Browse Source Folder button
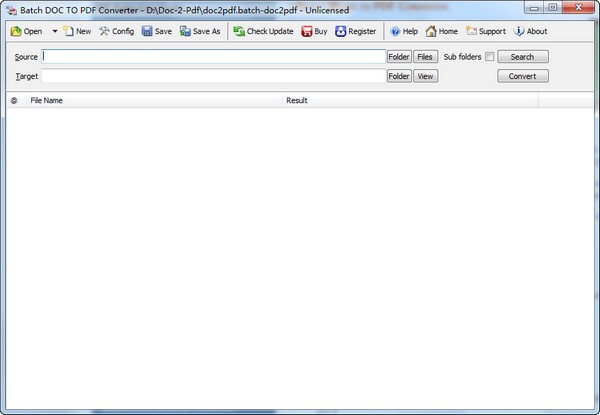600x415 pixels. [x=399, y=57]
